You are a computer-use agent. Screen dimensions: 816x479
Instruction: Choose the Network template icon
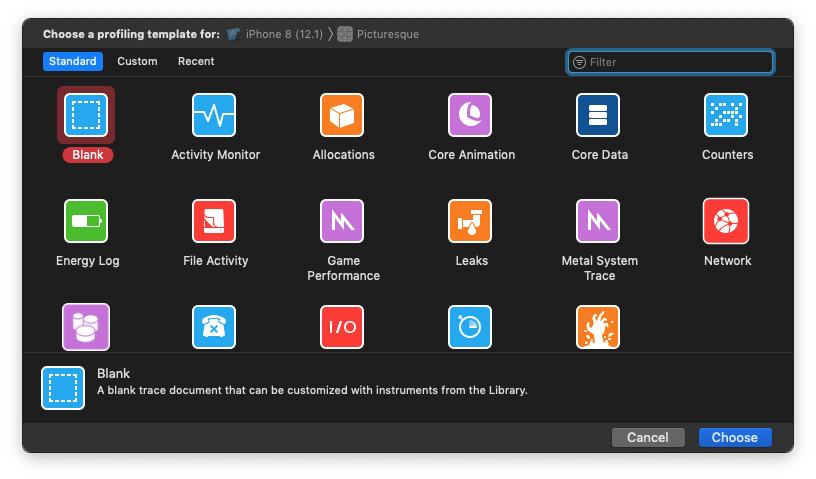tap(726, 221)
